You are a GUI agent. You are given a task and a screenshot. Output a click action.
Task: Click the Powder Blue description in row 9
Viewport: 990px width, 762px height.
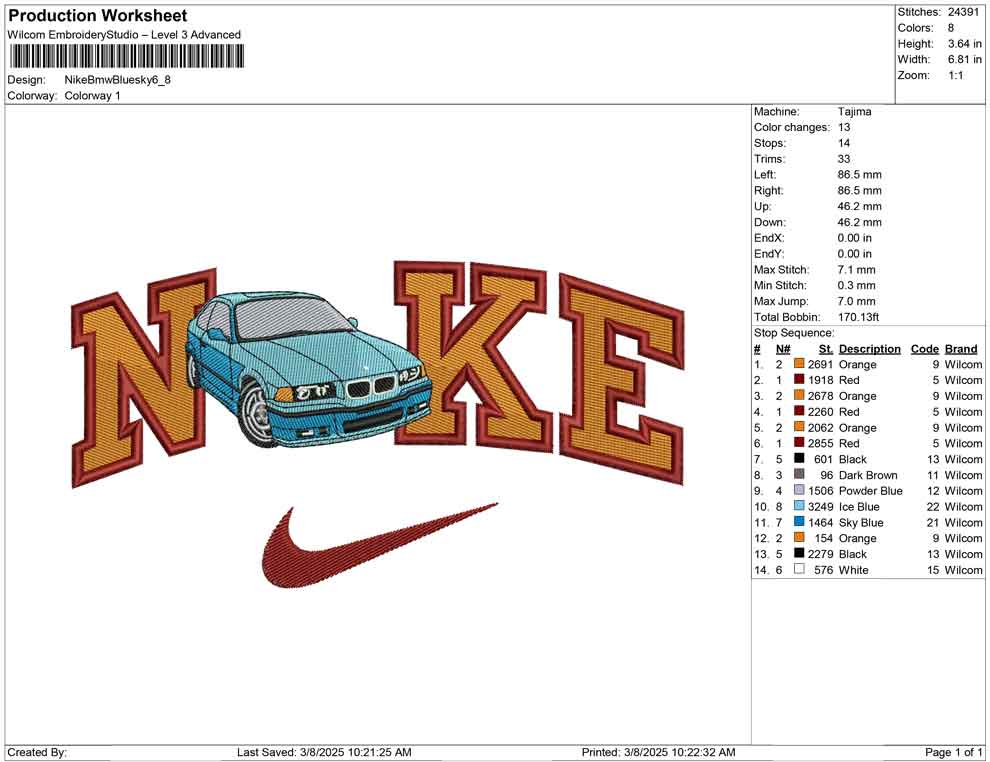(870, 491)
